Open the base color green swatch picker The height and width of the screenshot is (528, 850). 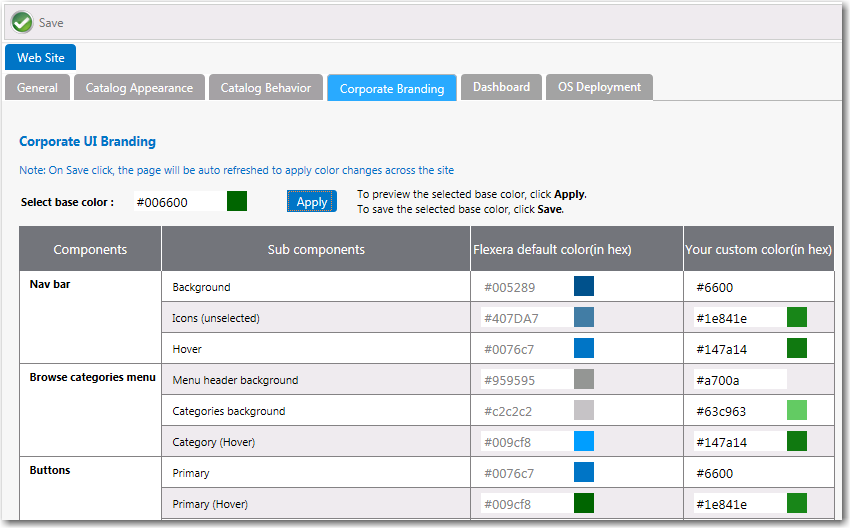click(237, 202)
